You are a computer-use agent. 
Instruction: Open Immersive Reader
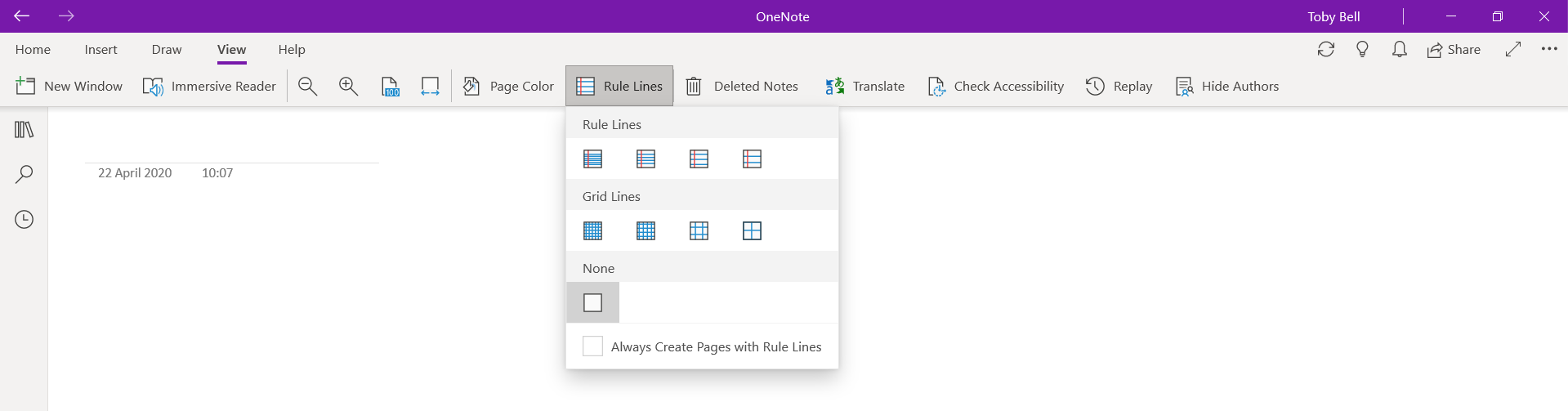pyautogui.click(x=209, y=86)
